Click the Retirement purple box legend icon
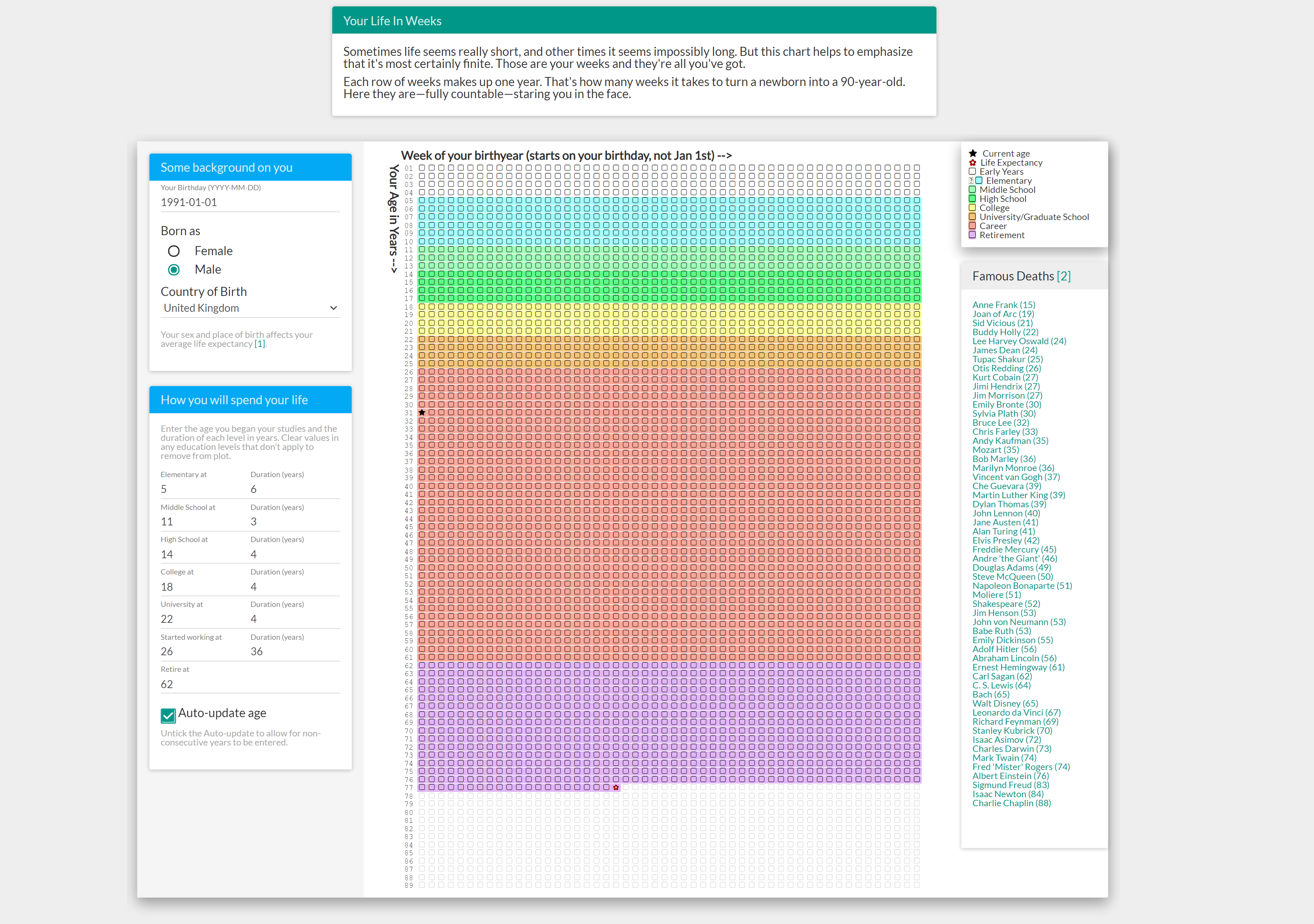Viewport: 1314px width, 924px height. click(972, 235)
